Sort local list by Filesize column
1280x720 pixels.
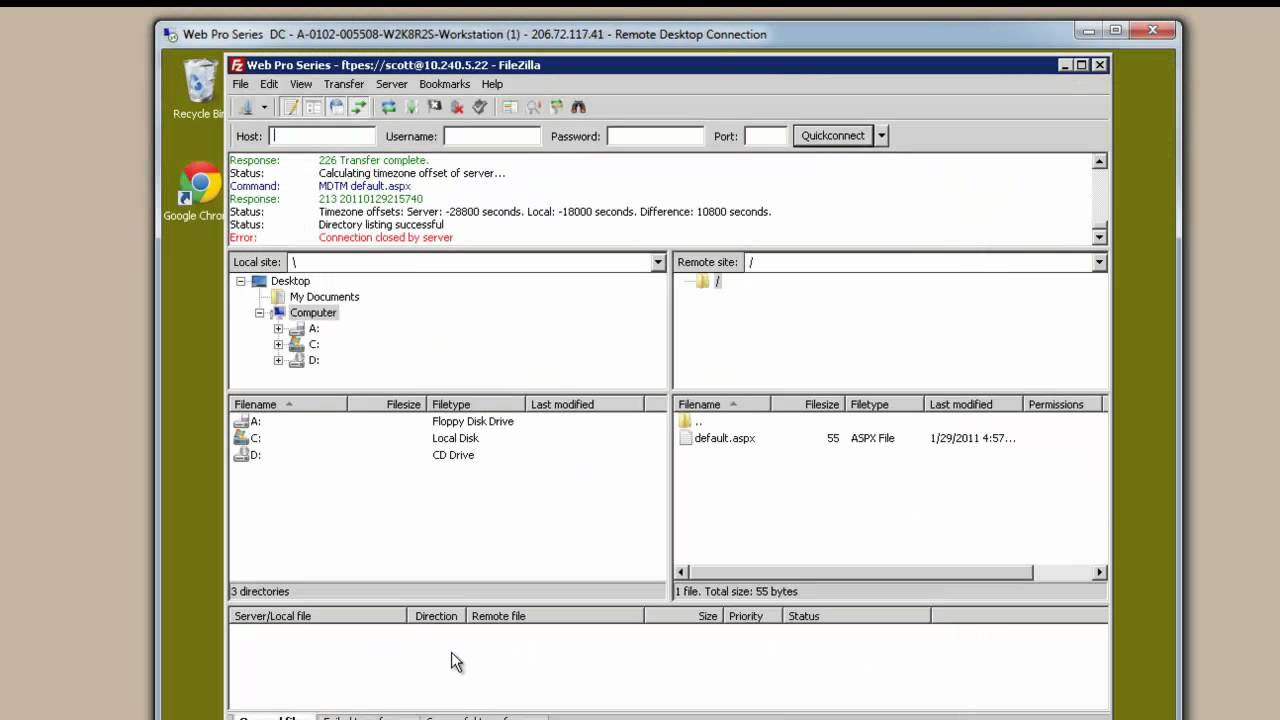pos(387,404)
